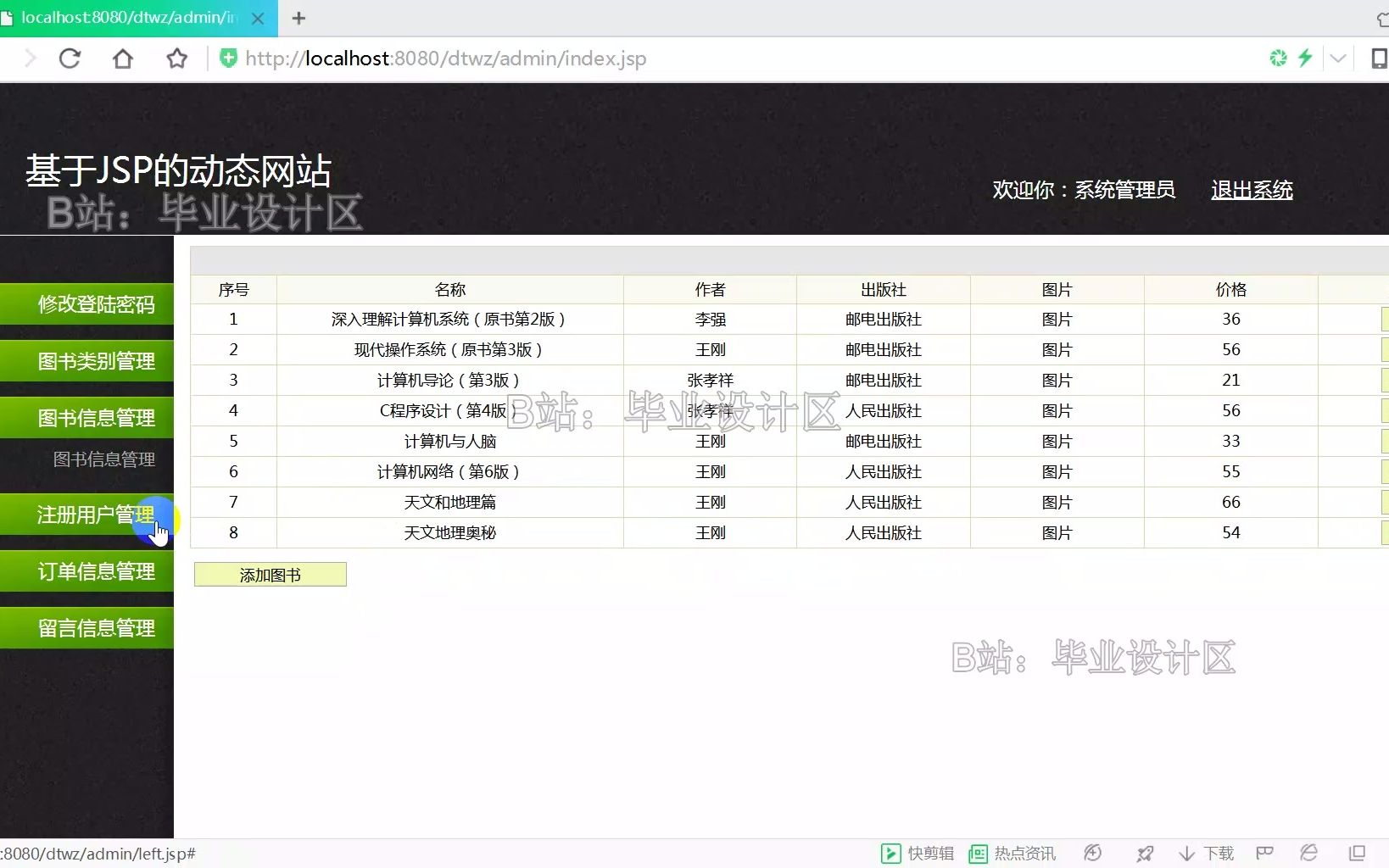Click the 出版社 column header
Viewport: 1389px width, 868px height.
[884, 290]
